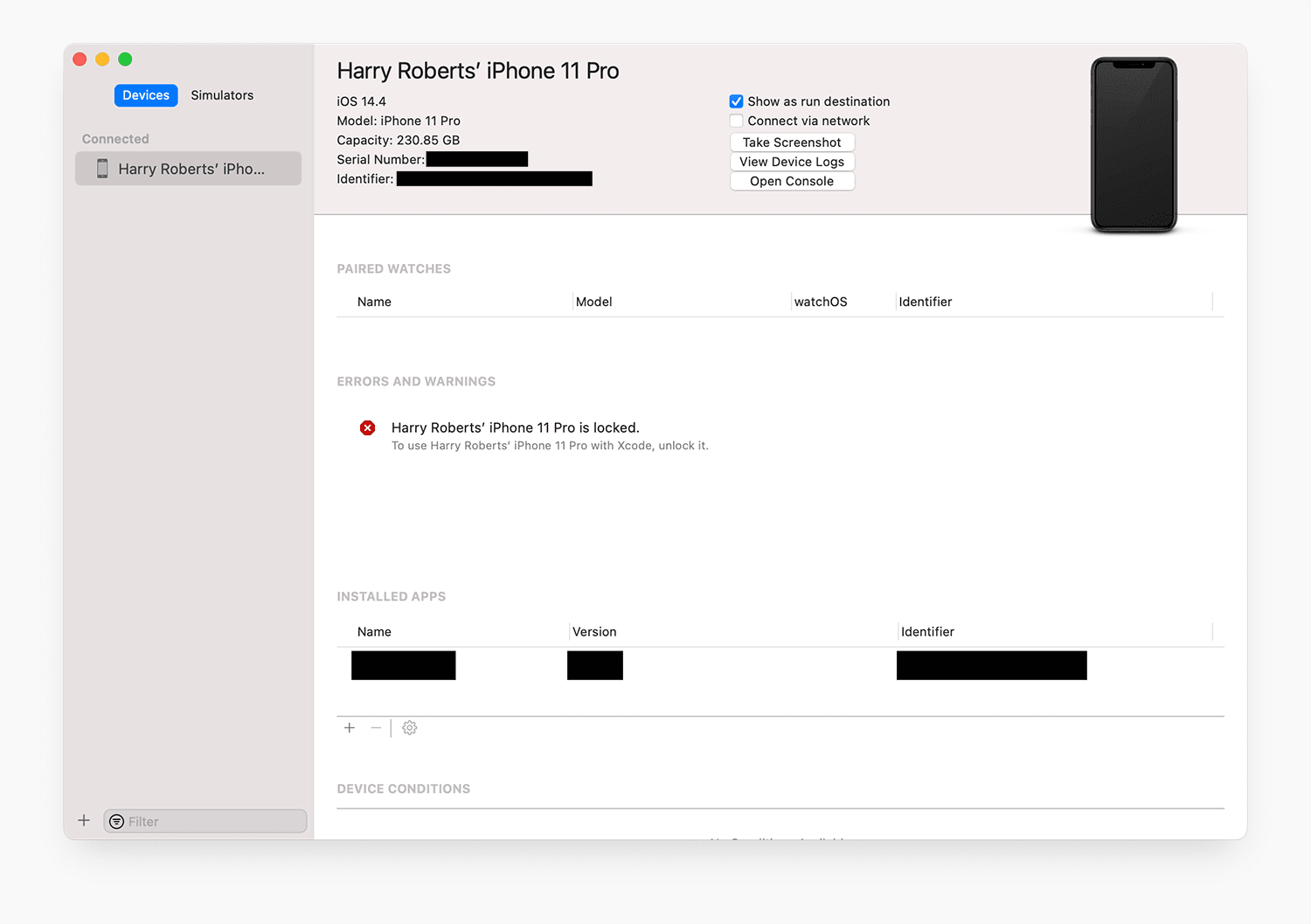This screenshot has width=1311, height=924.
Task: Uncheck Show as run destination
Action: tap(737, 101)
